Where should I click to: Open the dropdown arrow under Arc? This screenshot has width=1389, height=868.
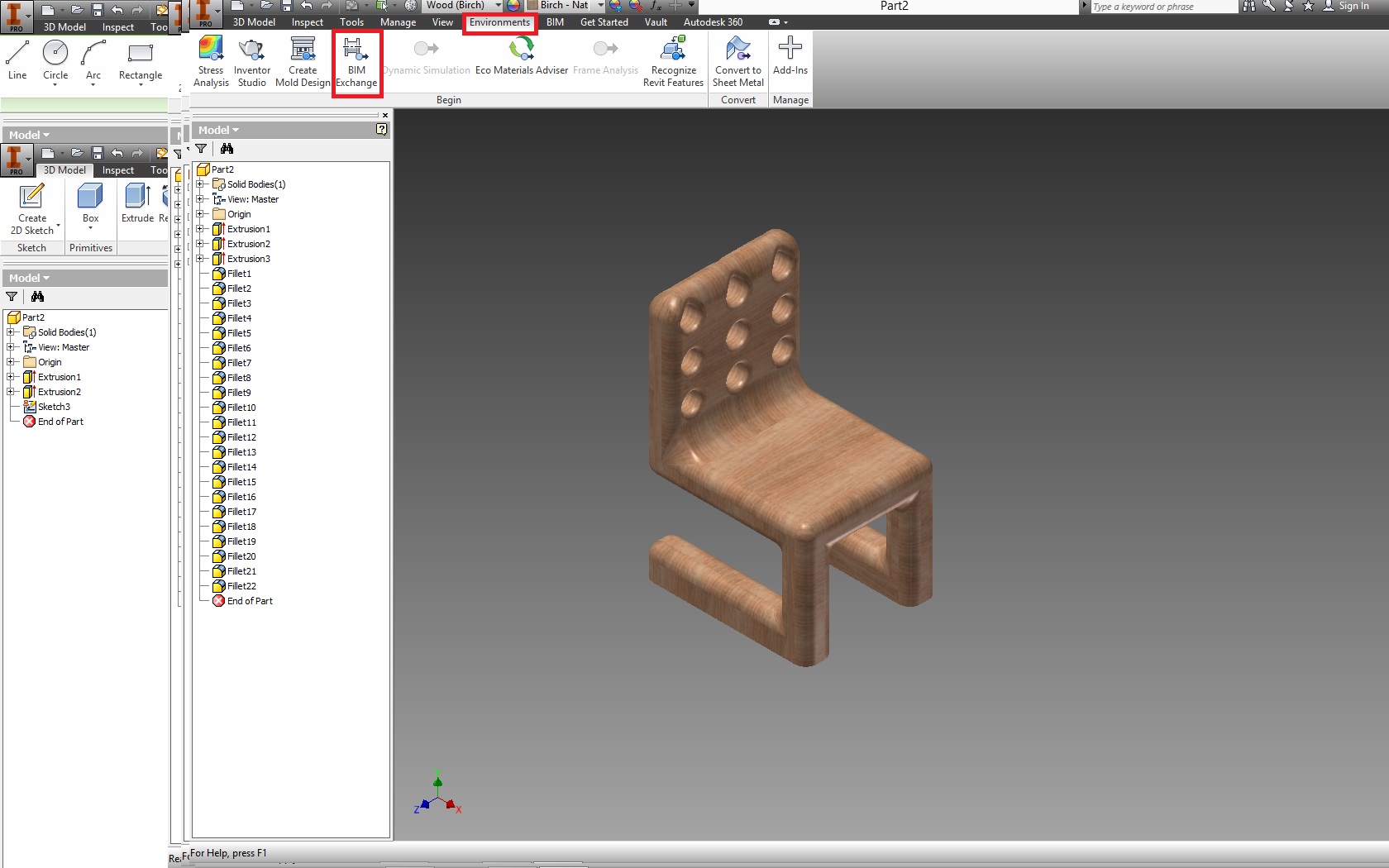93,85
